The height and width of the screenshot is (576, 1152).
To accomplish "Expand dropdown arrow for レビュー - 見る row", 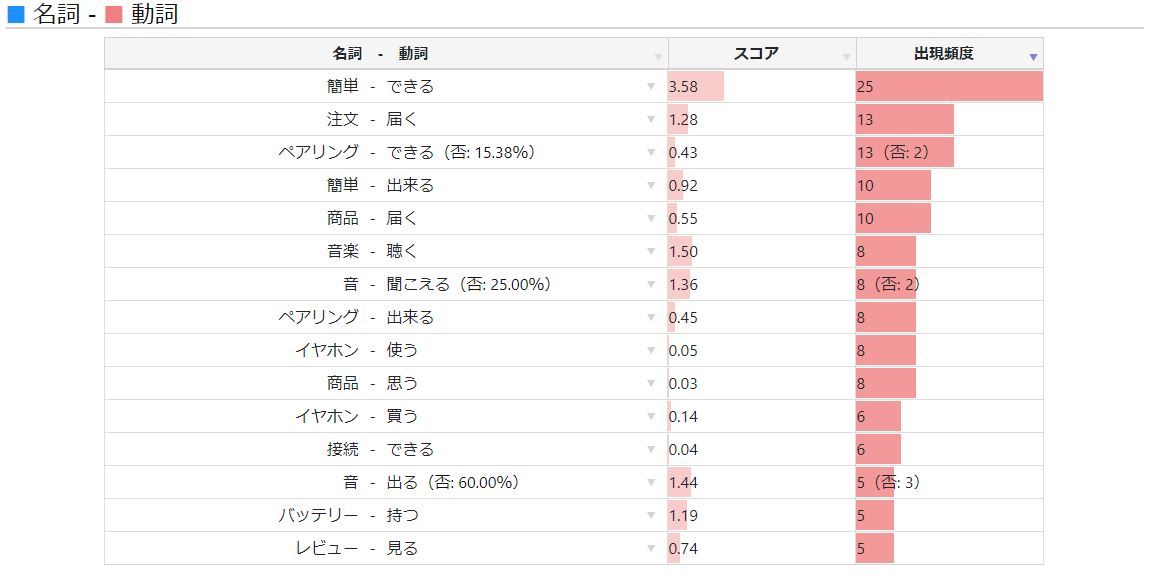I will (652, 549).
